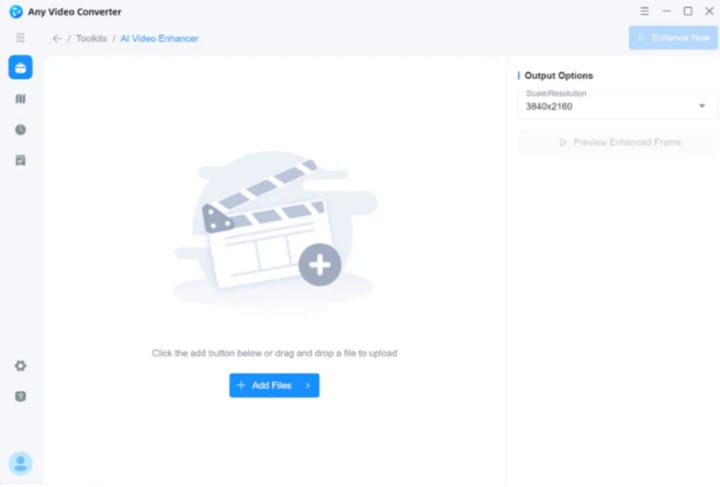The image size is (720, 487).
Task: Go to Toolkits breadcrumb link
Action: (x=91, y=39)
